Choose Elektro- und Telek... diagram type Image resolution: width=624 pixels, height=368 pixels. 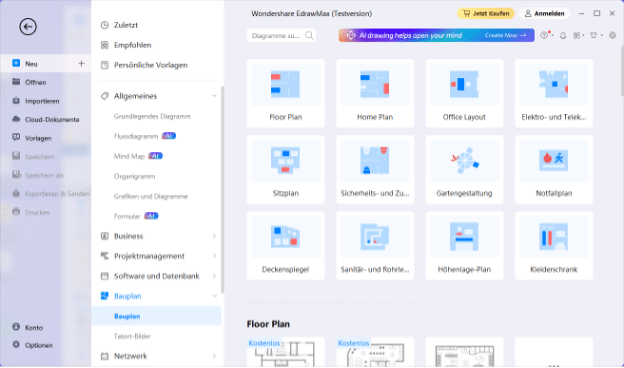coord(554,93)
